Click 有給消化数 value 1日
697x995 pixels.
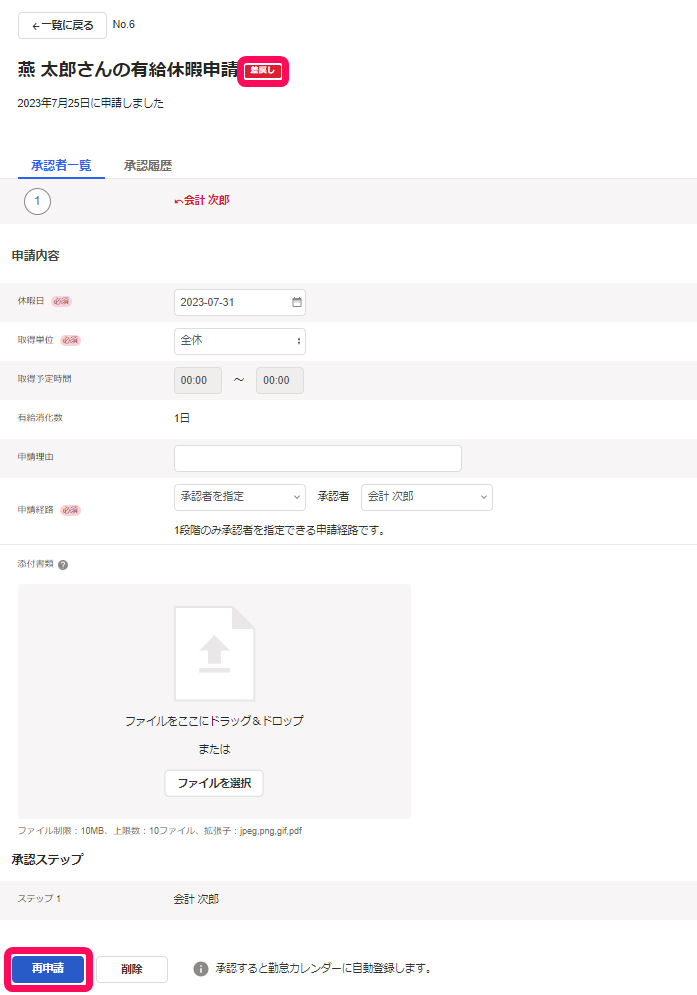182,418
